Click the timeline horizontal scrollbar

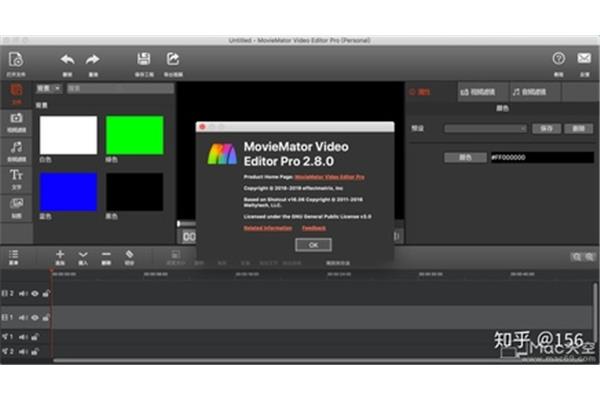[x=324, y=361]
